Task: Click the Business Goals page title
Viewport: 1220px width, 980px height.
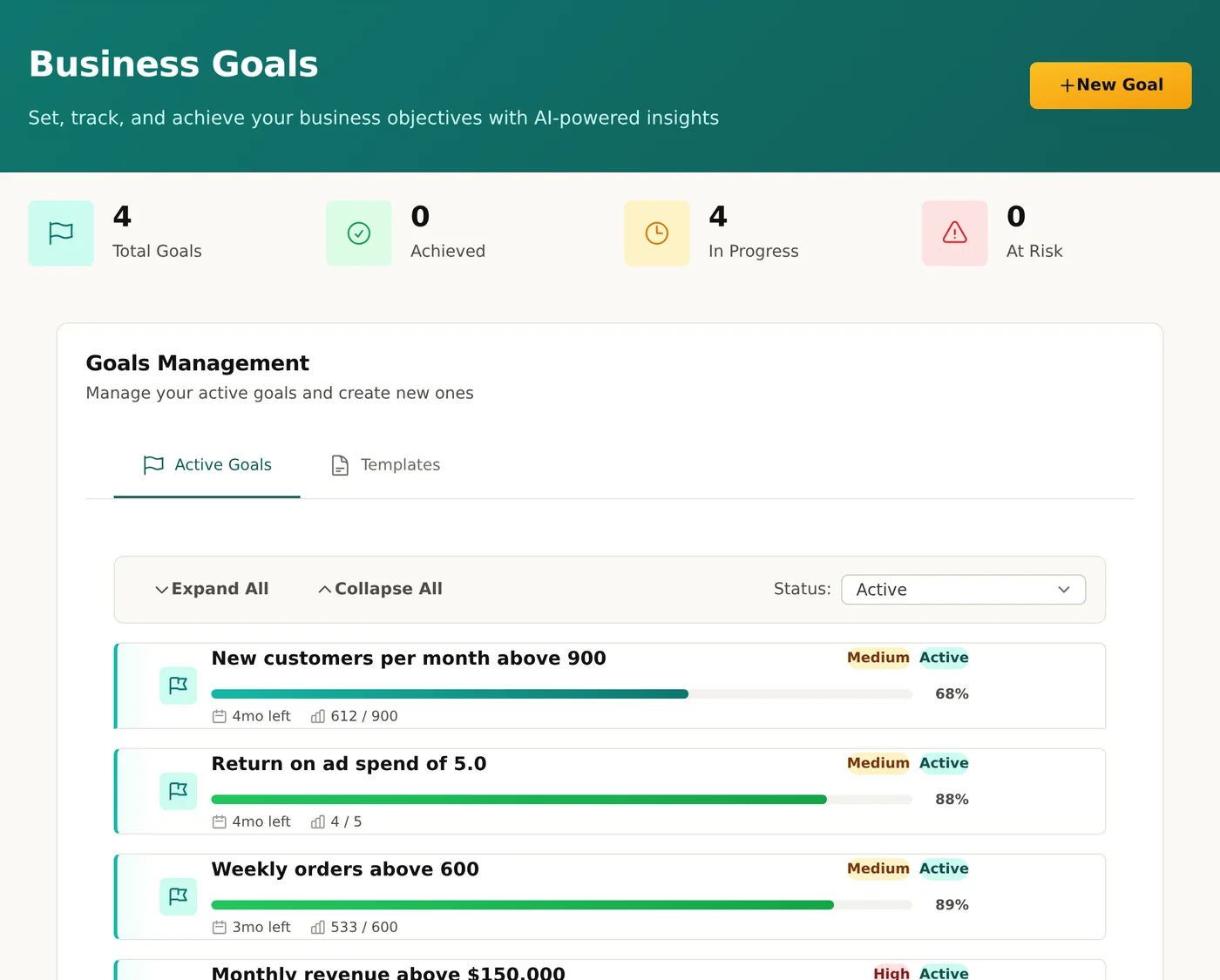Action: pyautogui.click(x=174, y=64)
